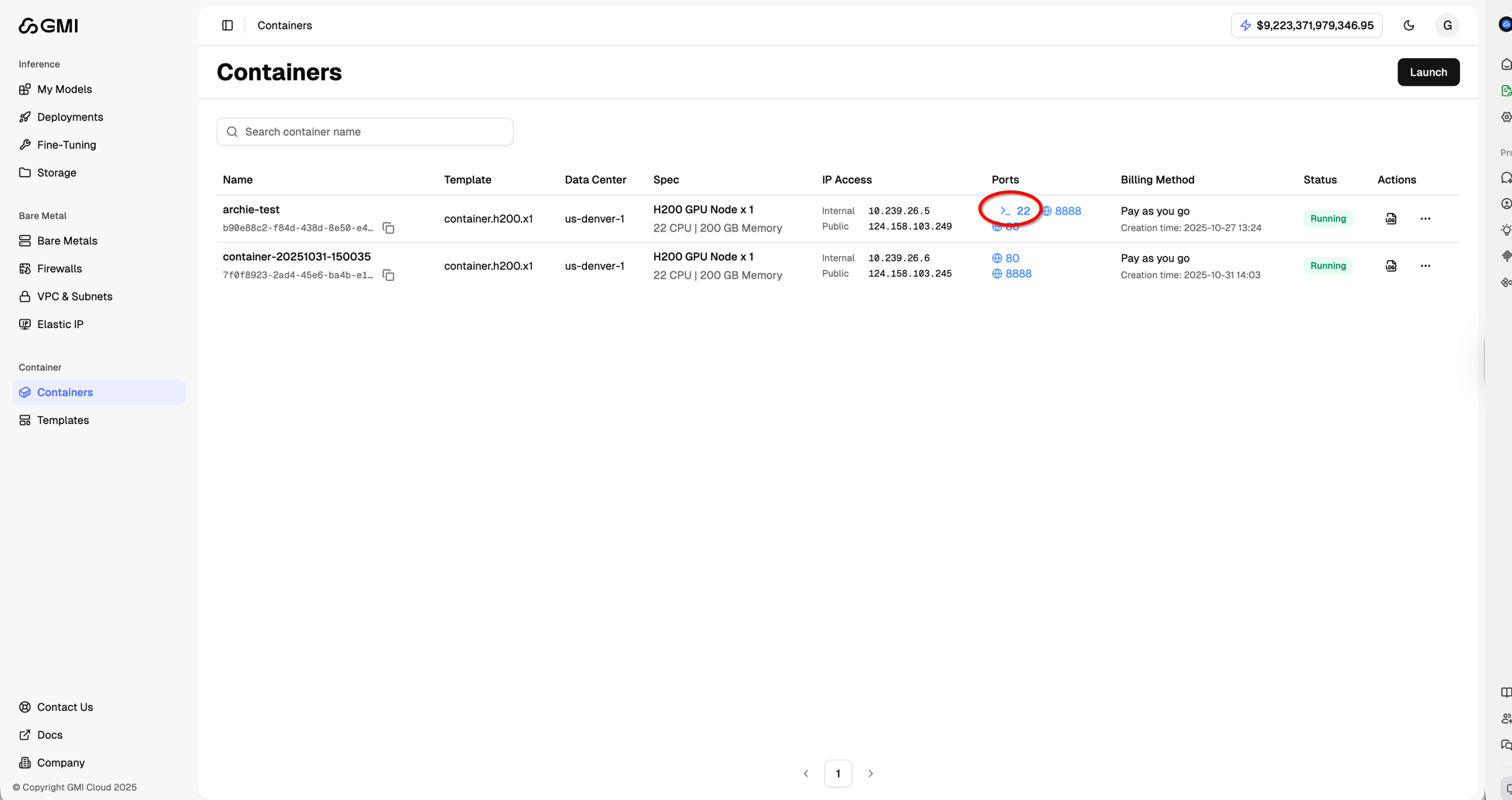Click public IP 124.158.103.245

[x=910, y=274]
